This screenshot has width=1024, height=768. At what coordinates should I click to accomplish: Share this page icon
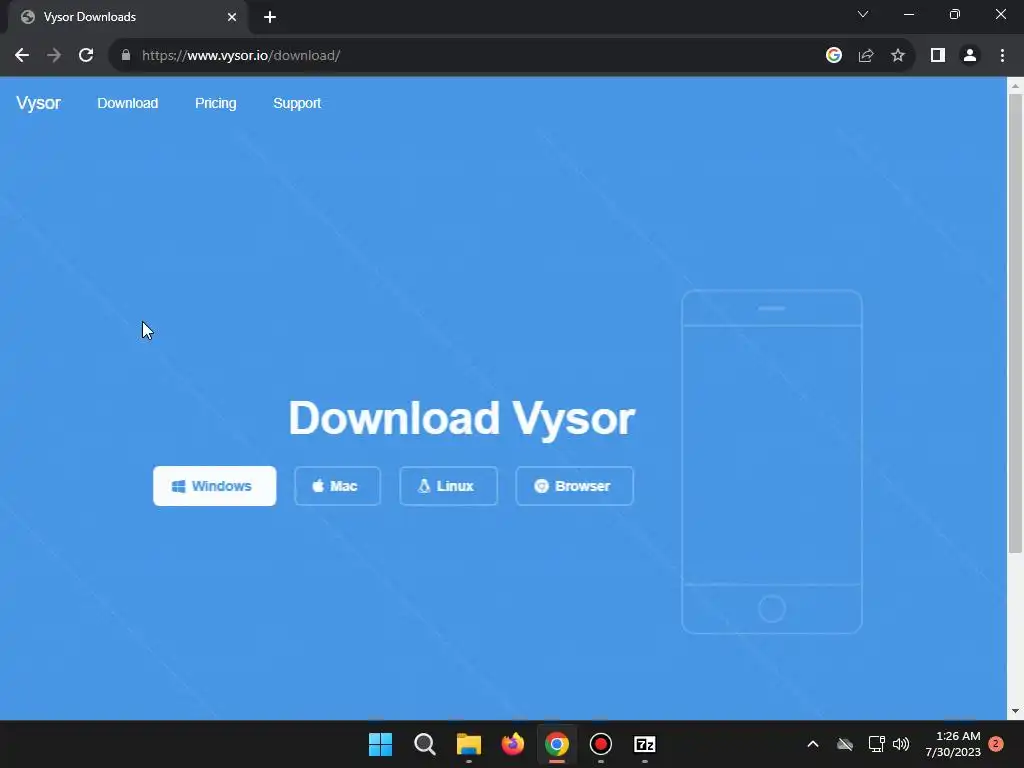[866, 56]
